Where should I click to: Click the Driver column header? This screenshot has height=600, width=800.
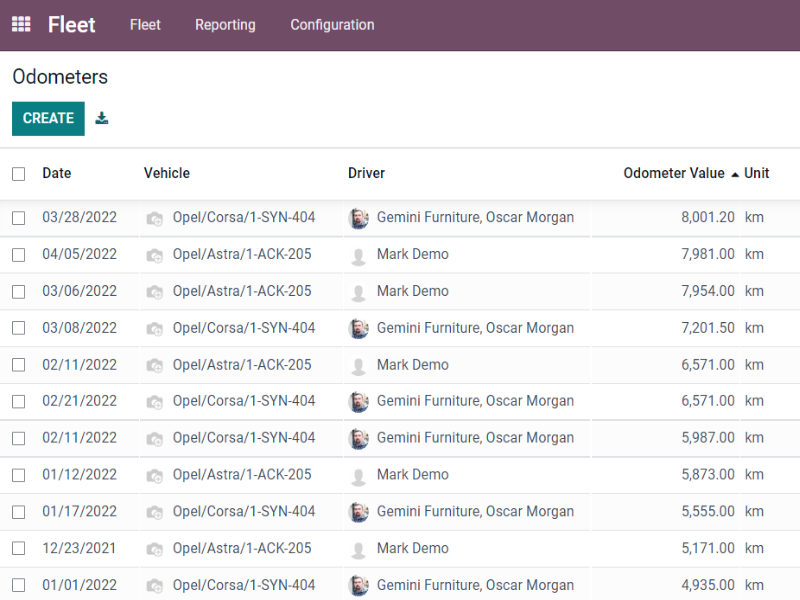pyautogui.click(x=366, y=173)
